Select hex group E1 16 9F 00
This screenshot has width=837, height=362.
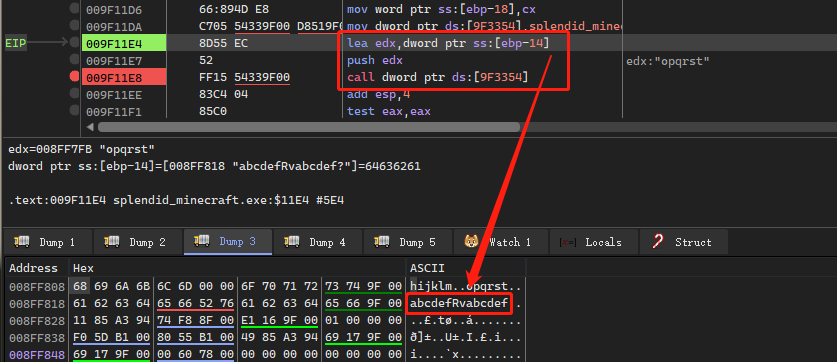coord(279,321)
